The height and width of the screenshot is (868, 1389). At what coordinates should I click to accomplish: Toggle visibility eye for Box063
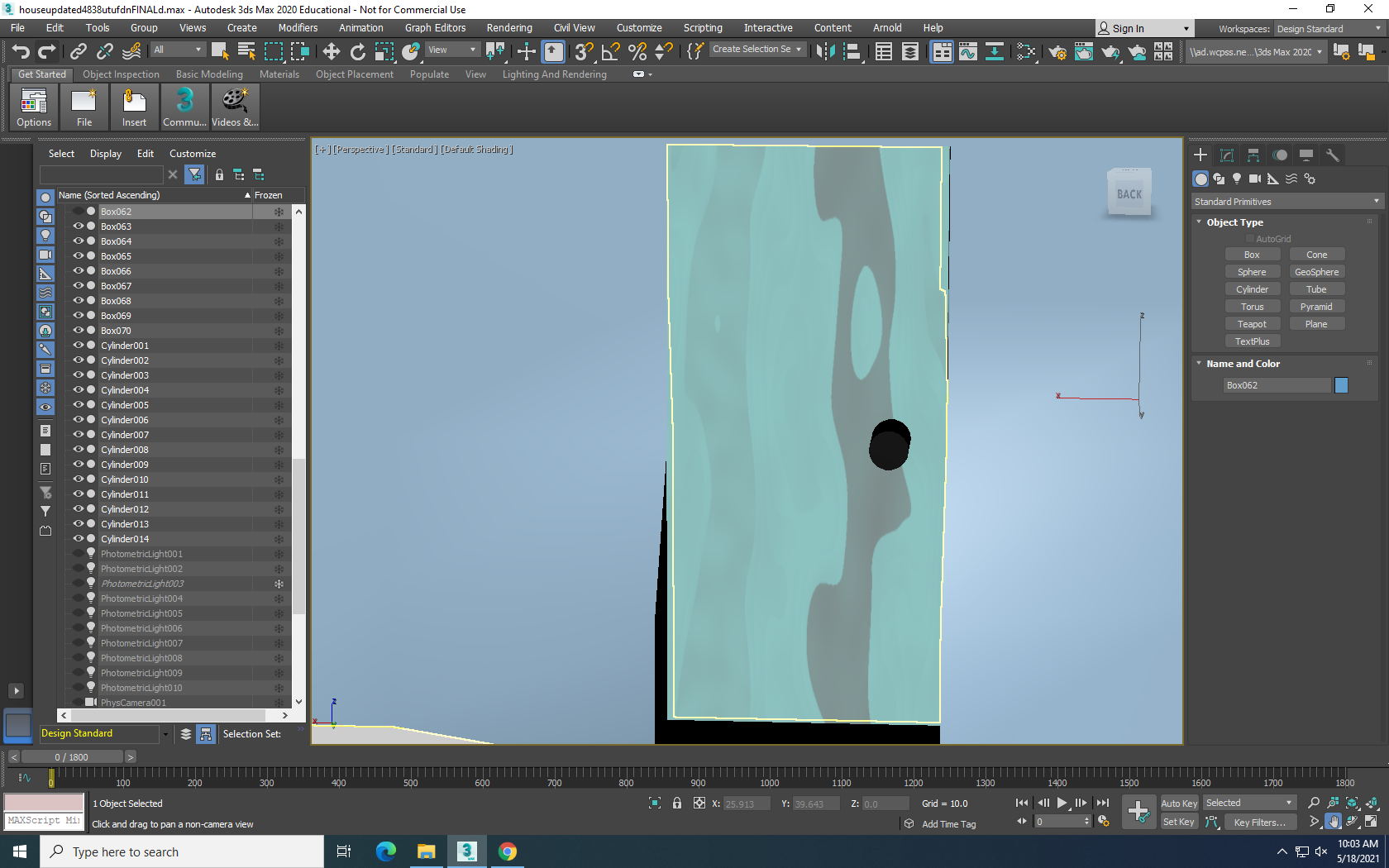click(79, 226)
